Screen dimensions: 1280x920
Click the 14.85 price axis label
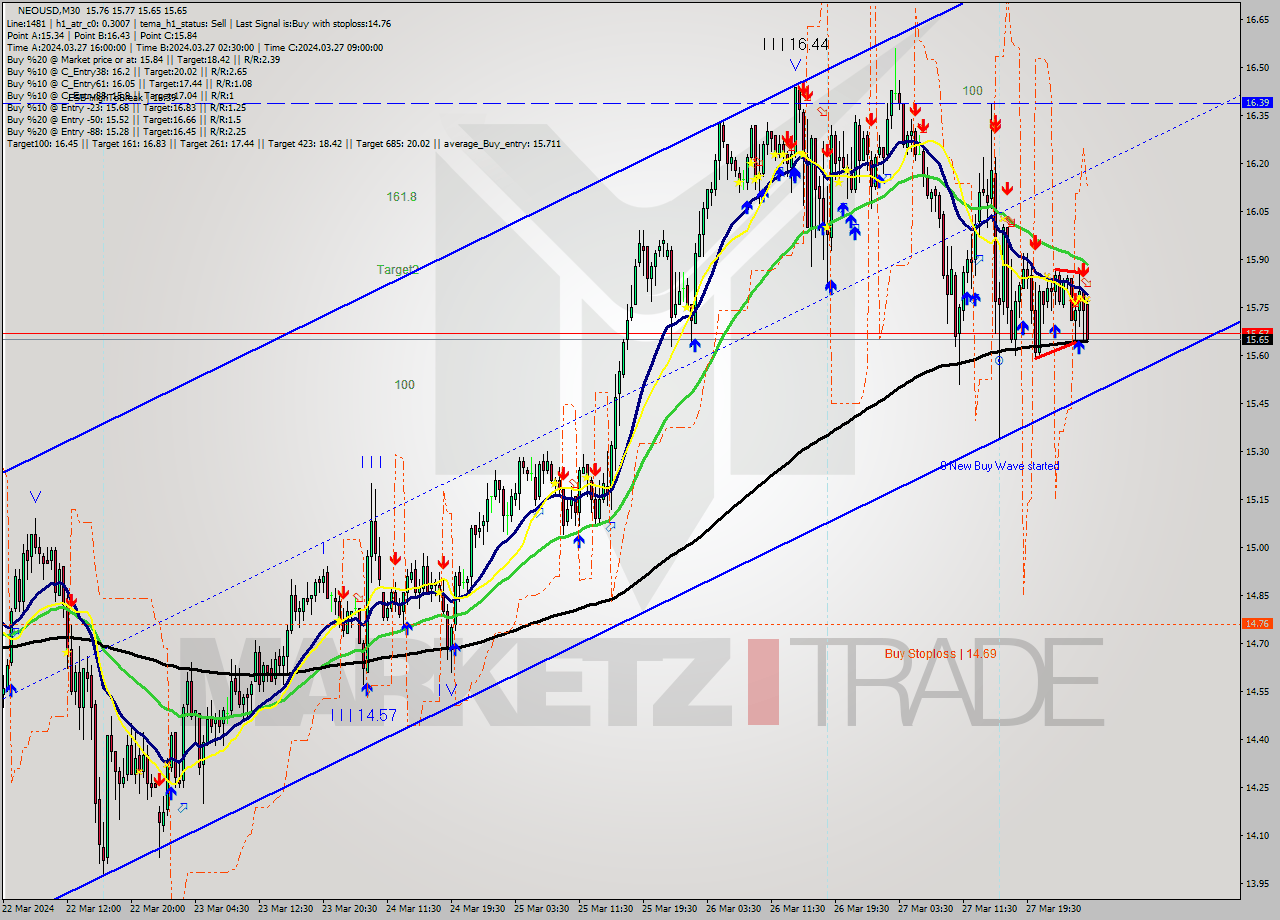point(1256,595)
